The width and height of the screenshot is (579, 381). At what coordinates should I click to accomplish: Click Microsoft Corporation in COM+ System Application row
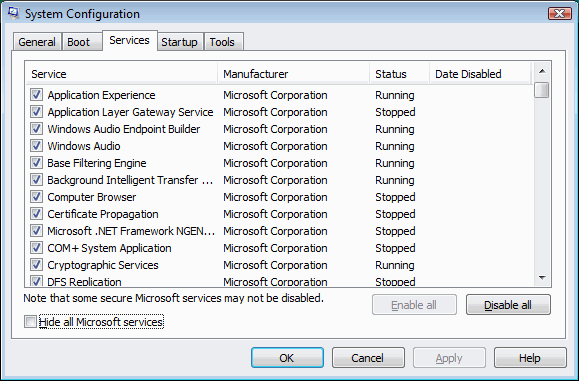[275, 248]
